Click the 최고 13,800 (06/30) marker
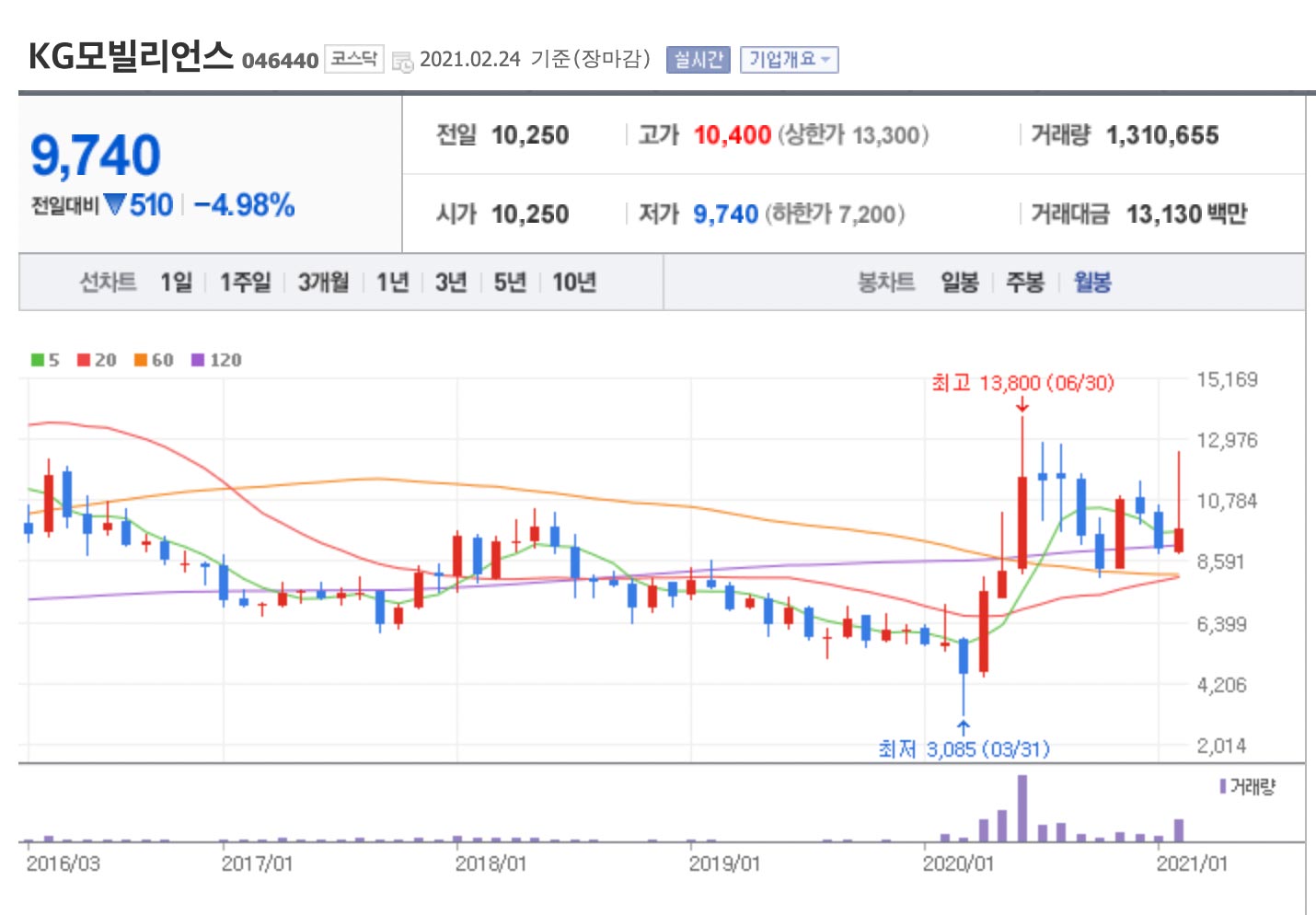1316x915 pixels. 1022,383
